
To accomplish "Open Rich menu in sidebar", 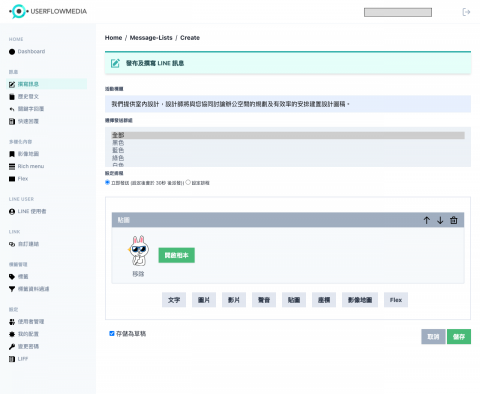I will [31, 166].
